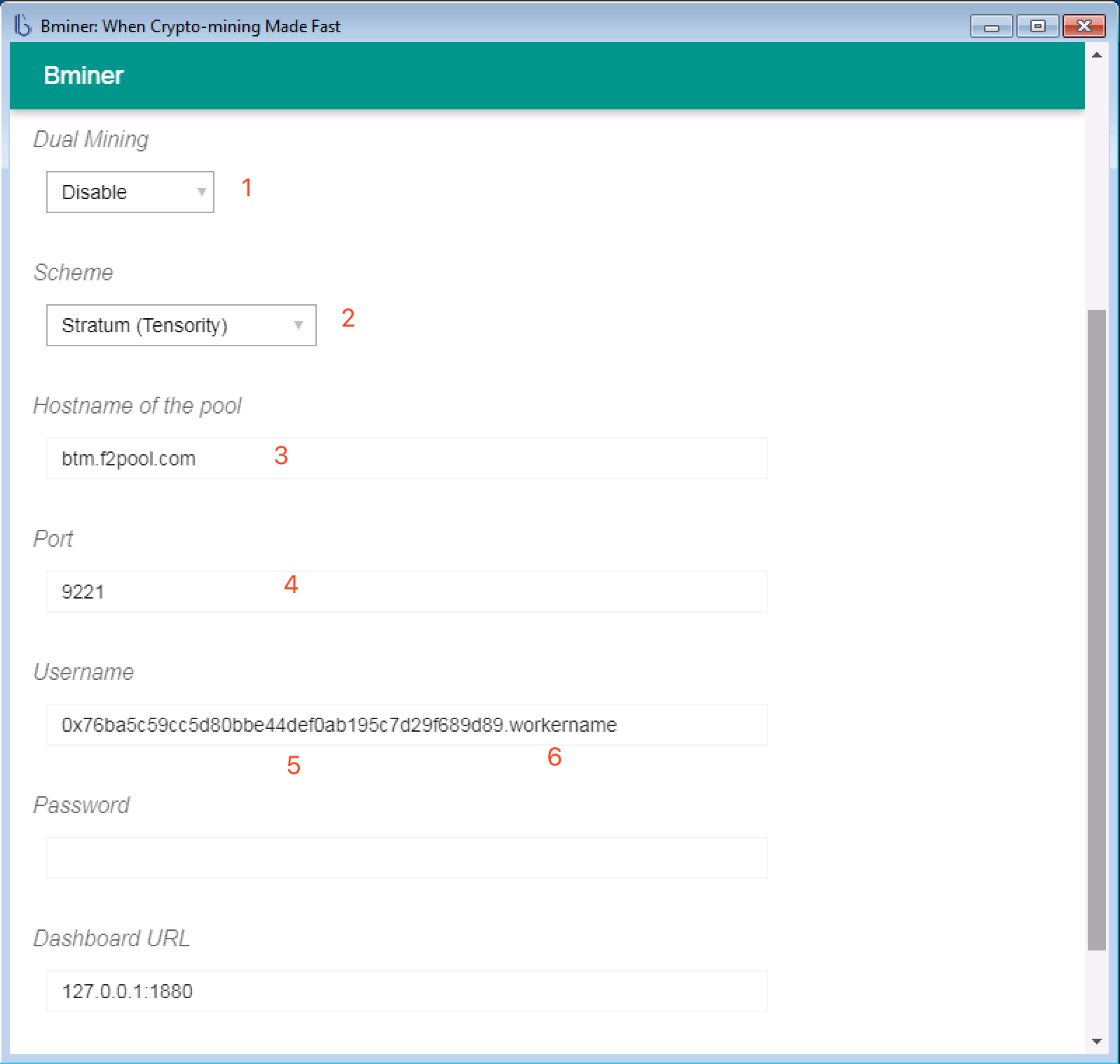Click the Port label
This screenshot has width=1120, height=1064.
tap(53, 539)
